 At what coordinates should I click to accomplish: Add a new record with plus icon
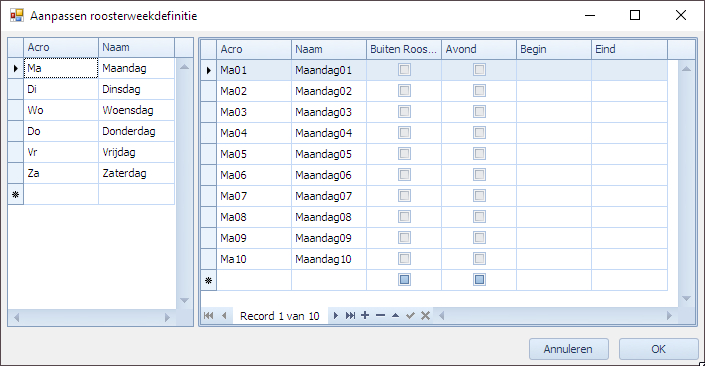click(x=365, y=315)
